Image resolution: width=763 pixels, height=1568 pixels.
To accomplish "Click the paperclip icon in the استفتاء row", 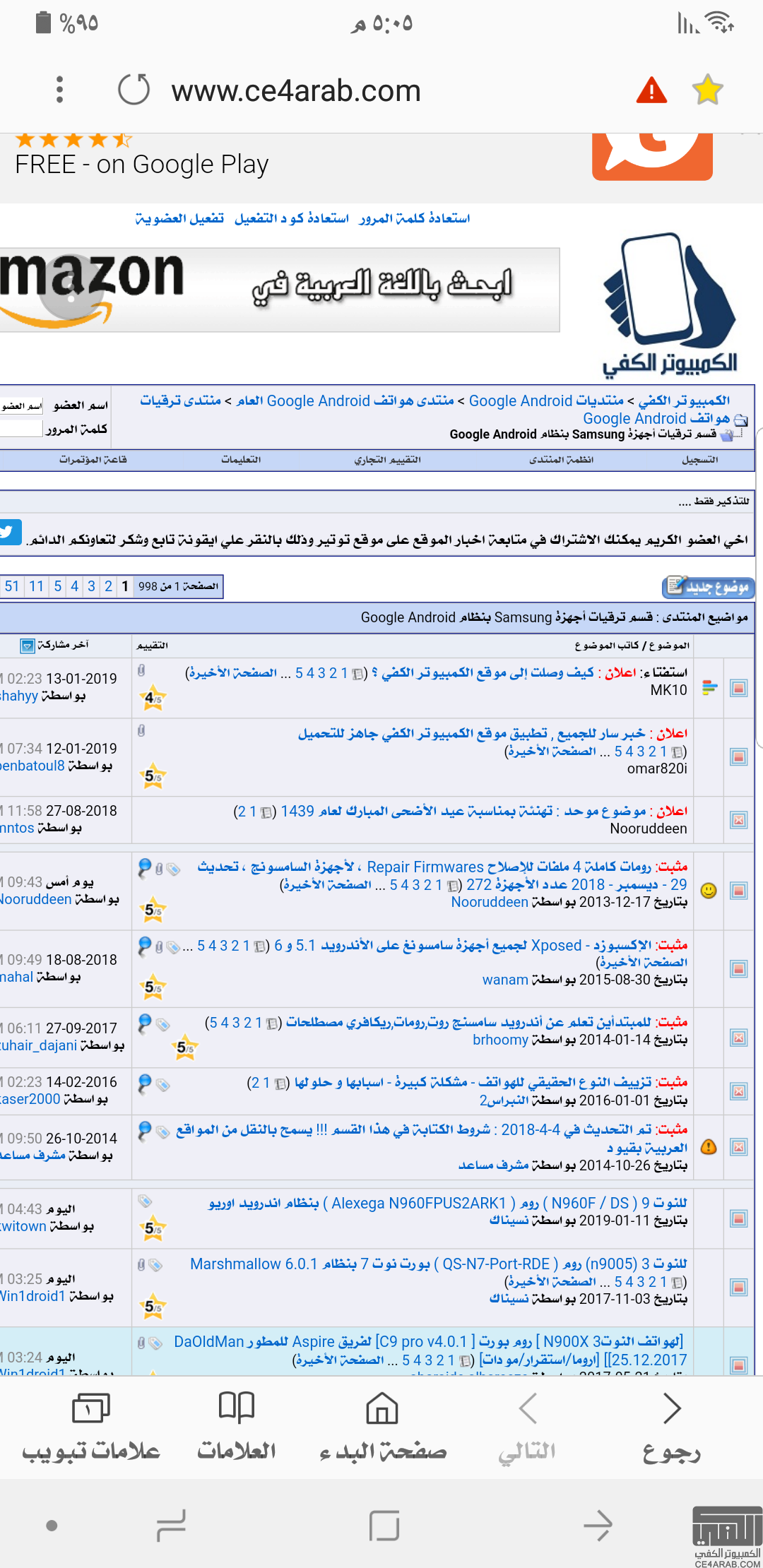I will point(141,671).
